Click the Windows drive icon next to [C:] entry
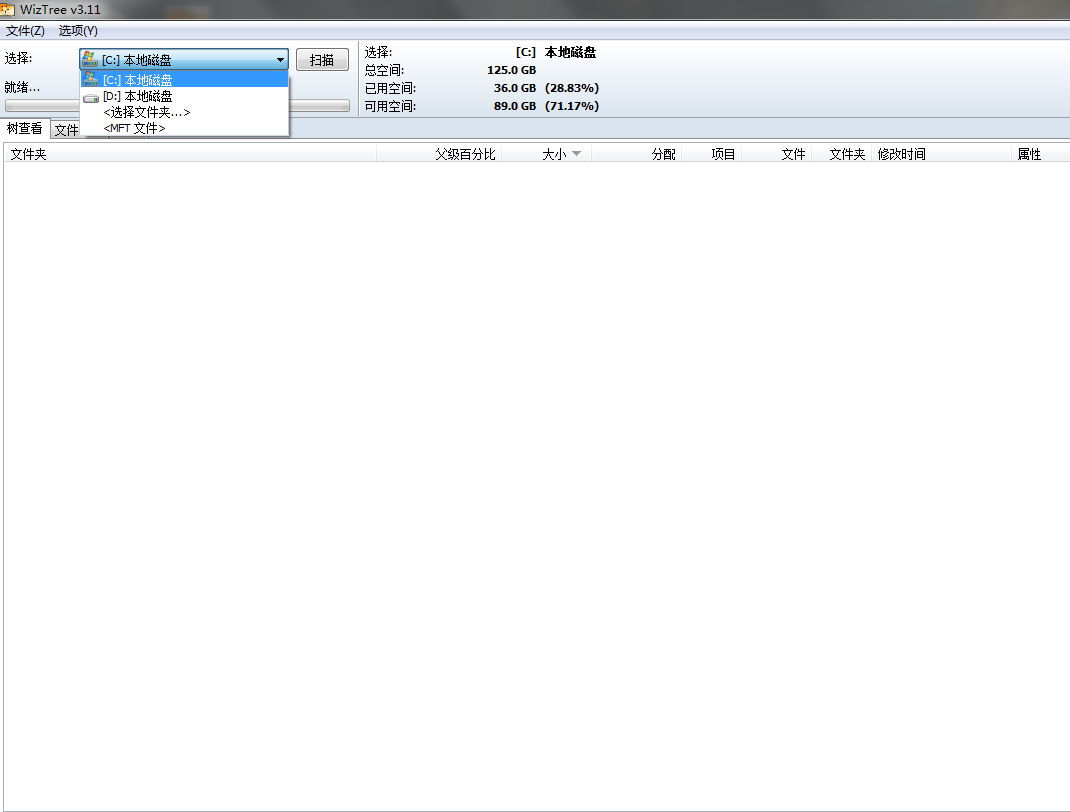The width and height of the screenshot is (1070, 812). [91, 79]
